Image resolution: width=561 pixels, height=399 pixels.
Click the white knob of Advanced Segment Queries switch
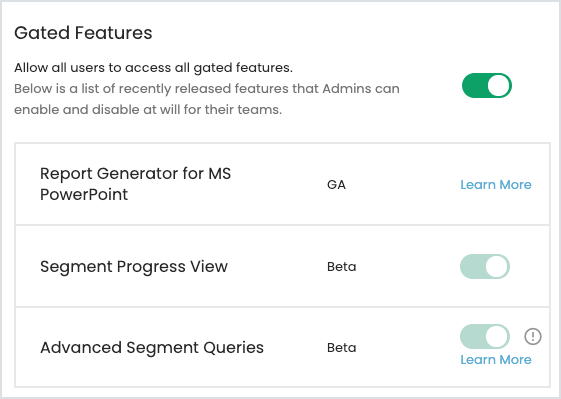point(497,336)
